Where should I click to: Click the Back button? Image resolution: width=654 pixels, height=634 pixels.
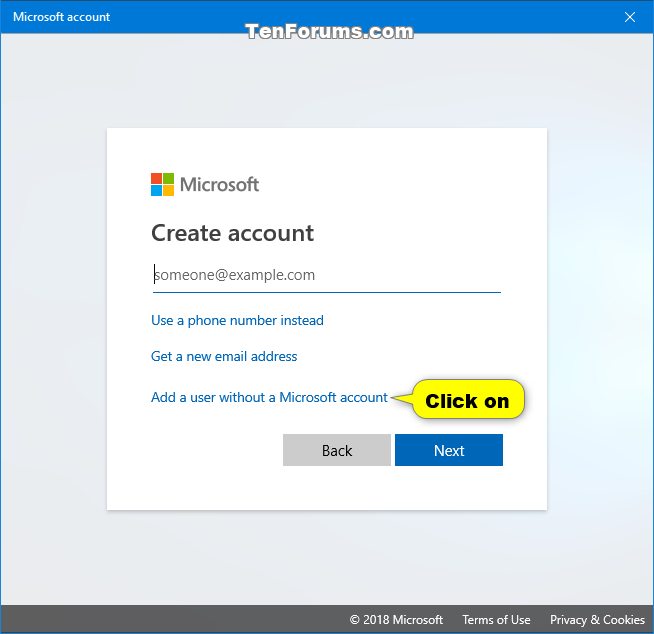(337, 450)
